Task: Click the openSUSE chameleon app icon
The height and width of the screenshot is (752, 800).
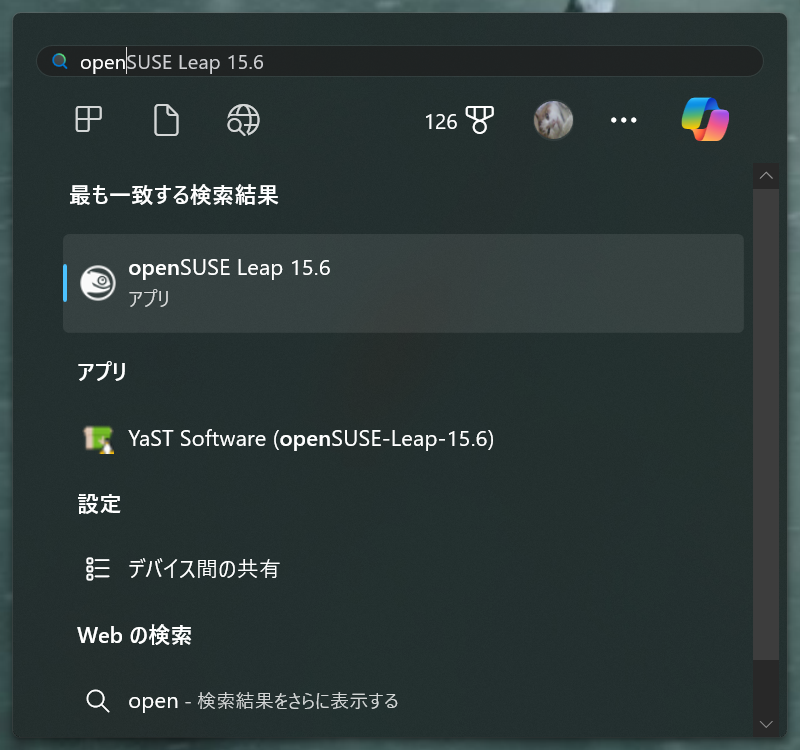Action: (x=99, y=282)
